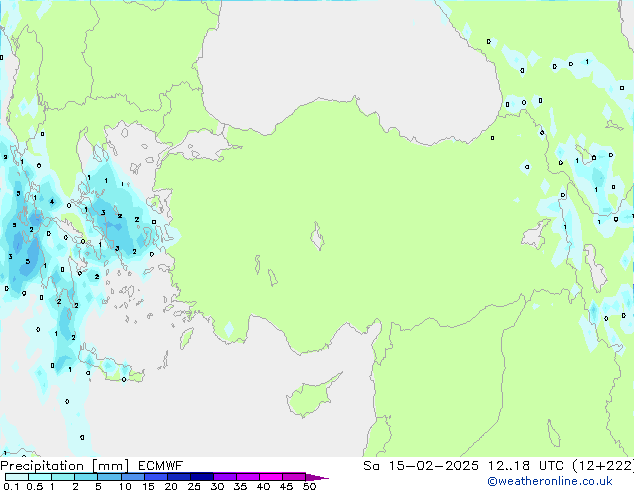
Task: Click the date "Sa 15-02-2025"
Action: click(421, 466)
